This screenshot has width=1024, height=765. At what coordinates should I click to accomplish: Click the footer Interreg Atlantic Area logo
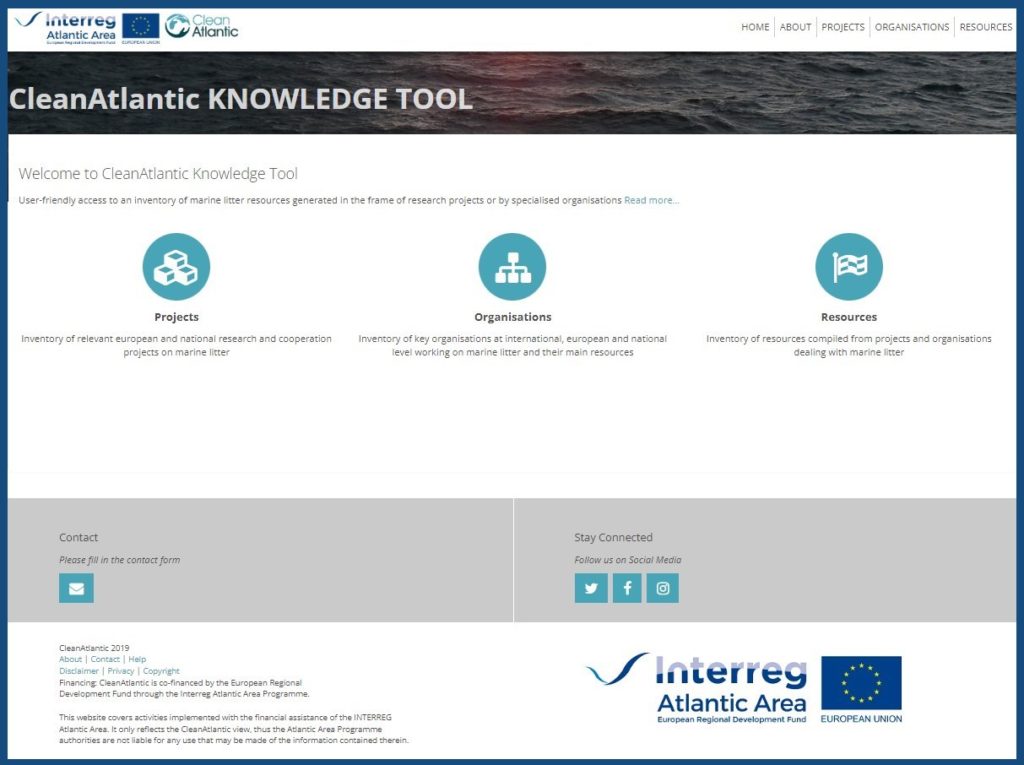697,688
